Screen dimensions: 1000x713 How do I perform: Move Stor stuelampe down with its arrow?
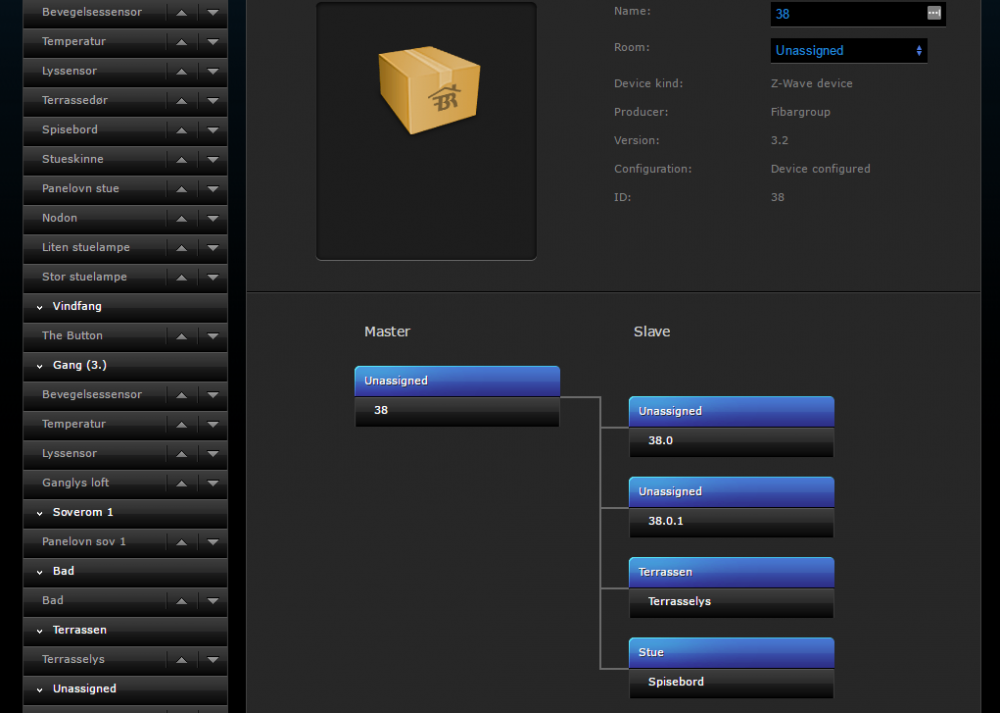point(213,277)
